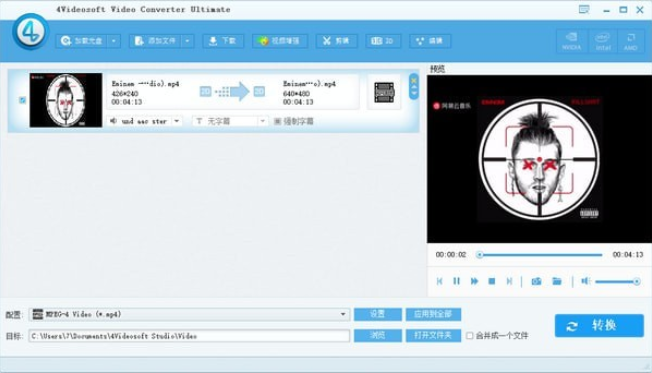Minimize the Video Converter window
The image size is (652, 373).
coord(607,10)
